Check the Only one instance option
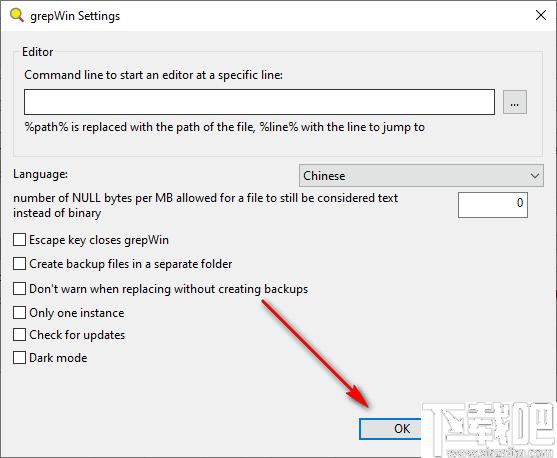 20,313
